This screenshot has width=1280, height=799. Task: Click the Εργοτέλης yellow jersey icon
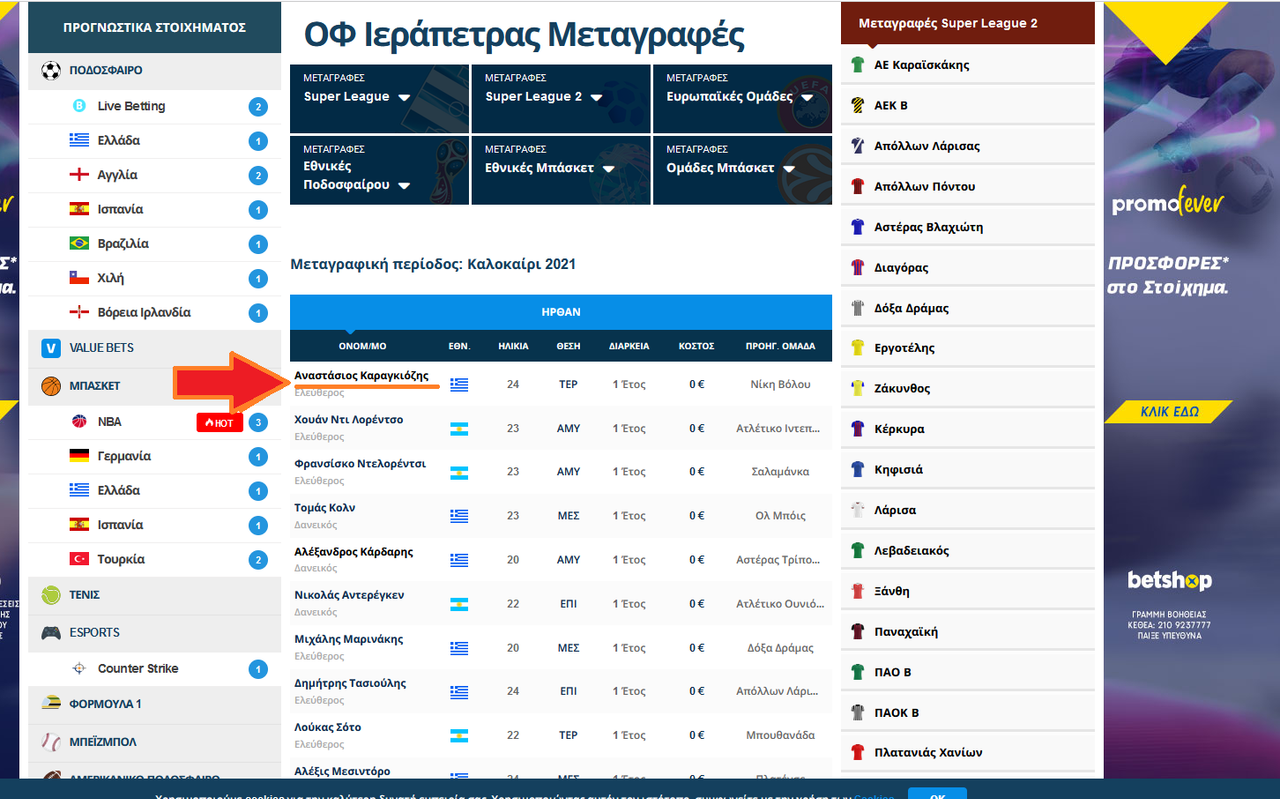tap(857, 348)
